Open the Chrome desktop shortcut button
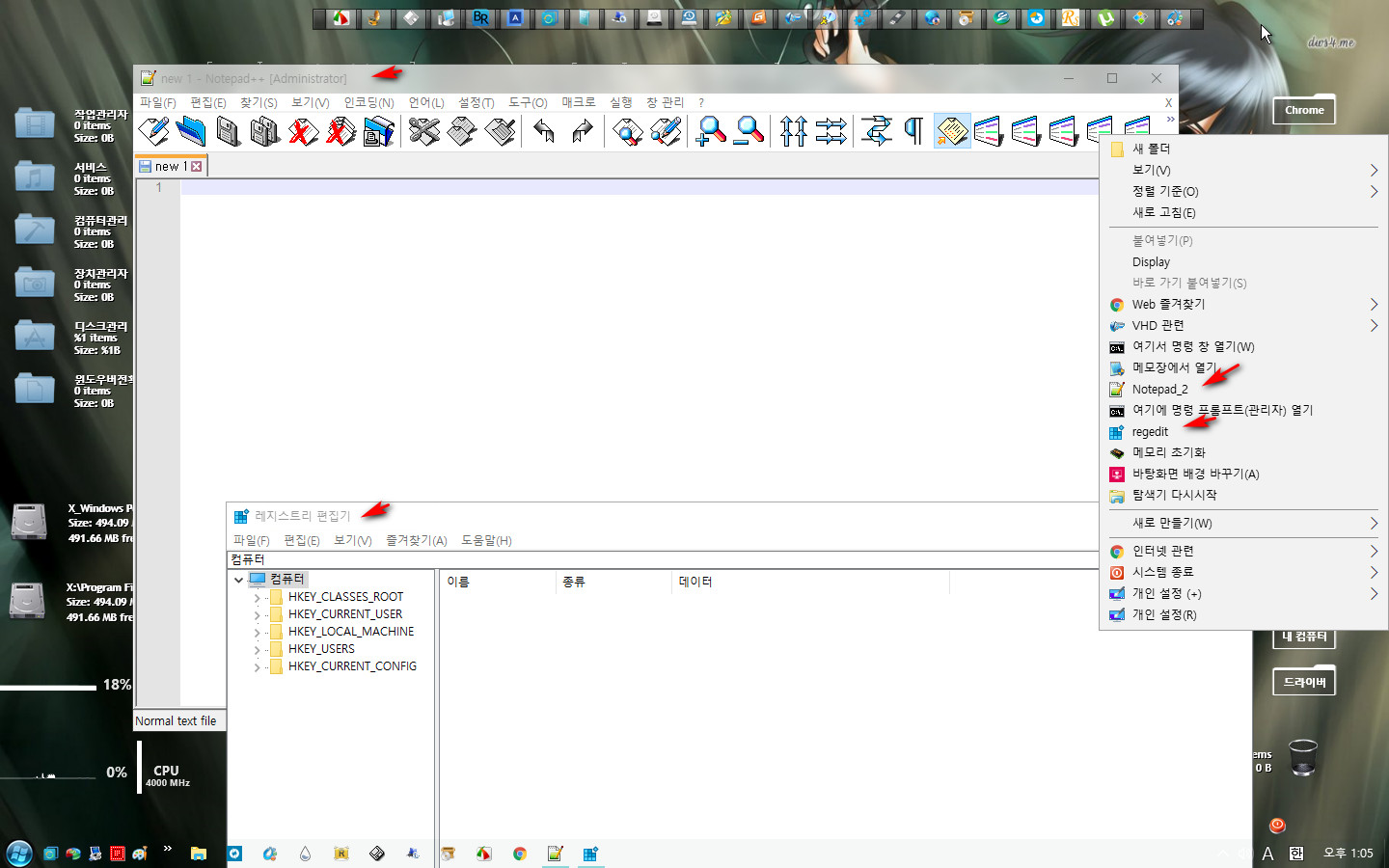Viewport: 1389px width, 868px height. 1304,110
